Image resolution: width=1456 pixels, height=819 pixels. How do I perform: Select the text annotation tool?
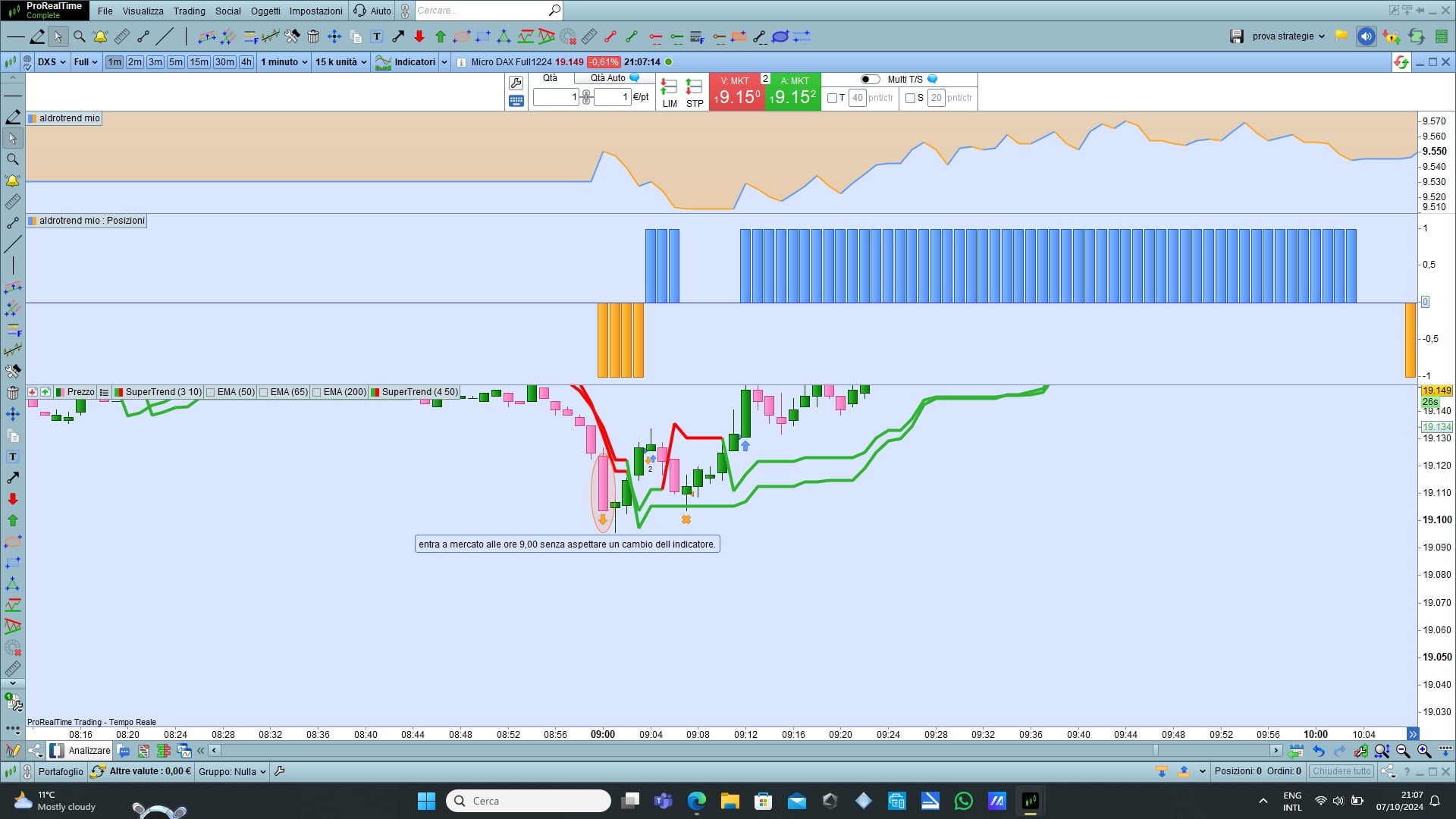[x=377, y=36]
